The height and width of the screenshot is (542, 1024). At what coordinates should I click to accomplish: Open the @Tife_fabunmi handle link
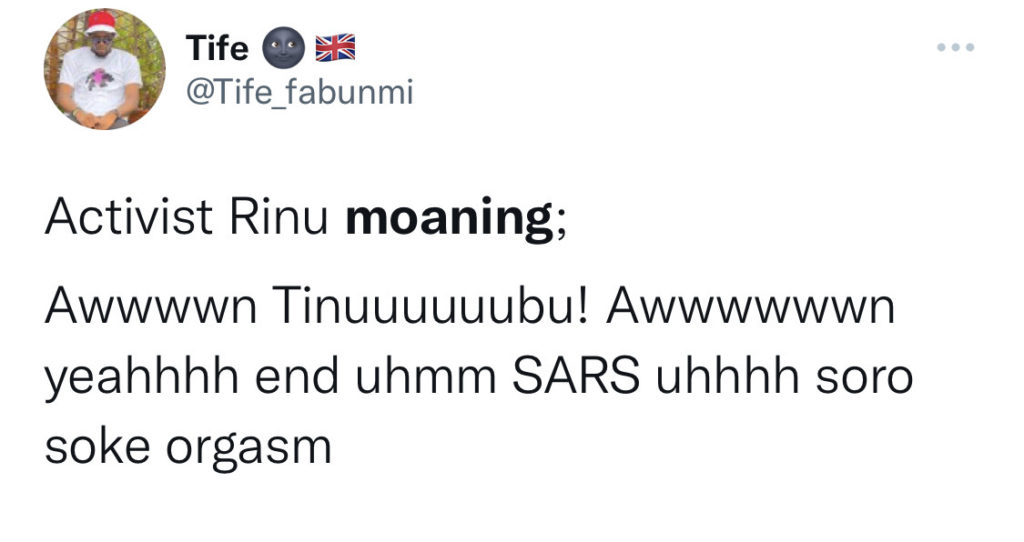point(299,93)
